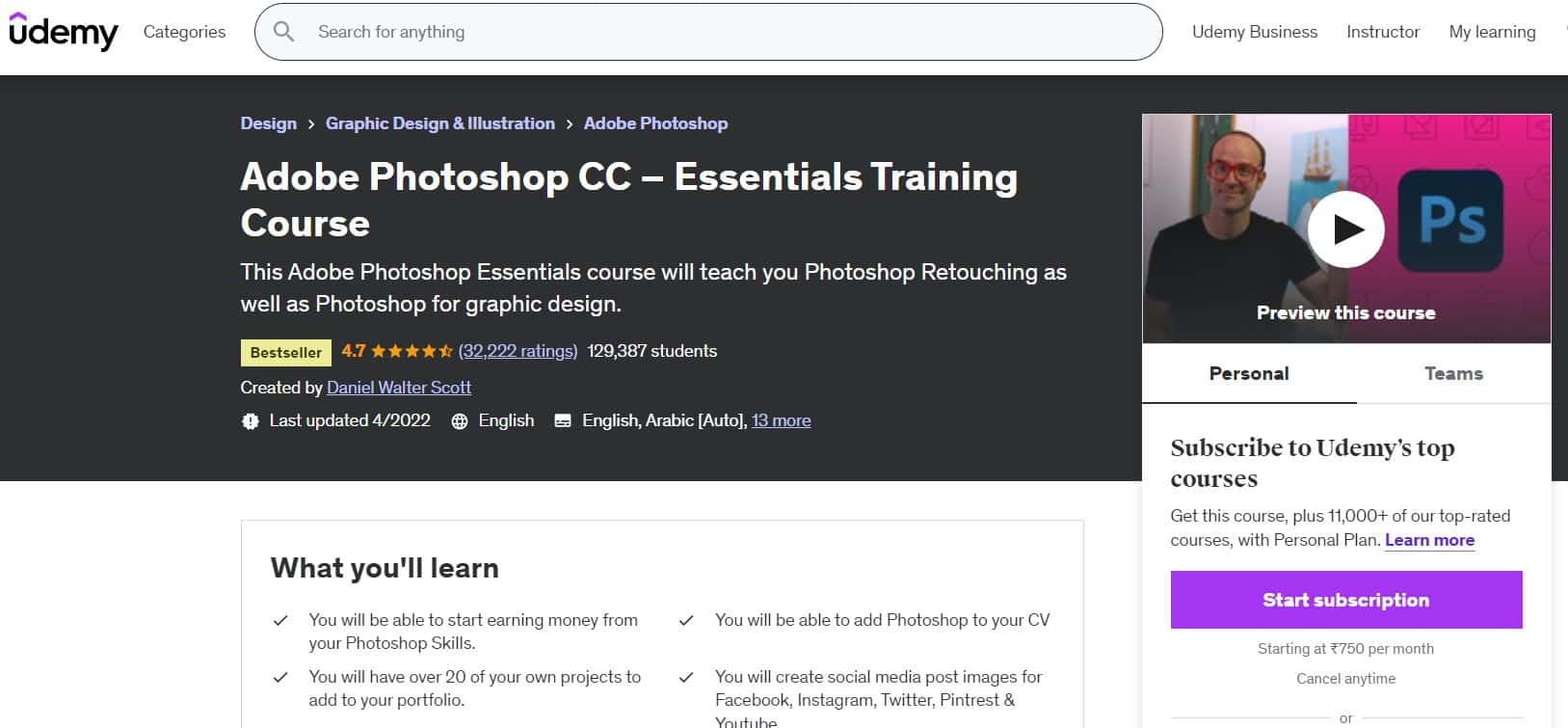Open Daniel Walter Scott instructor profile
This screenshot has width=1568, height=728.
click(399, 388)
